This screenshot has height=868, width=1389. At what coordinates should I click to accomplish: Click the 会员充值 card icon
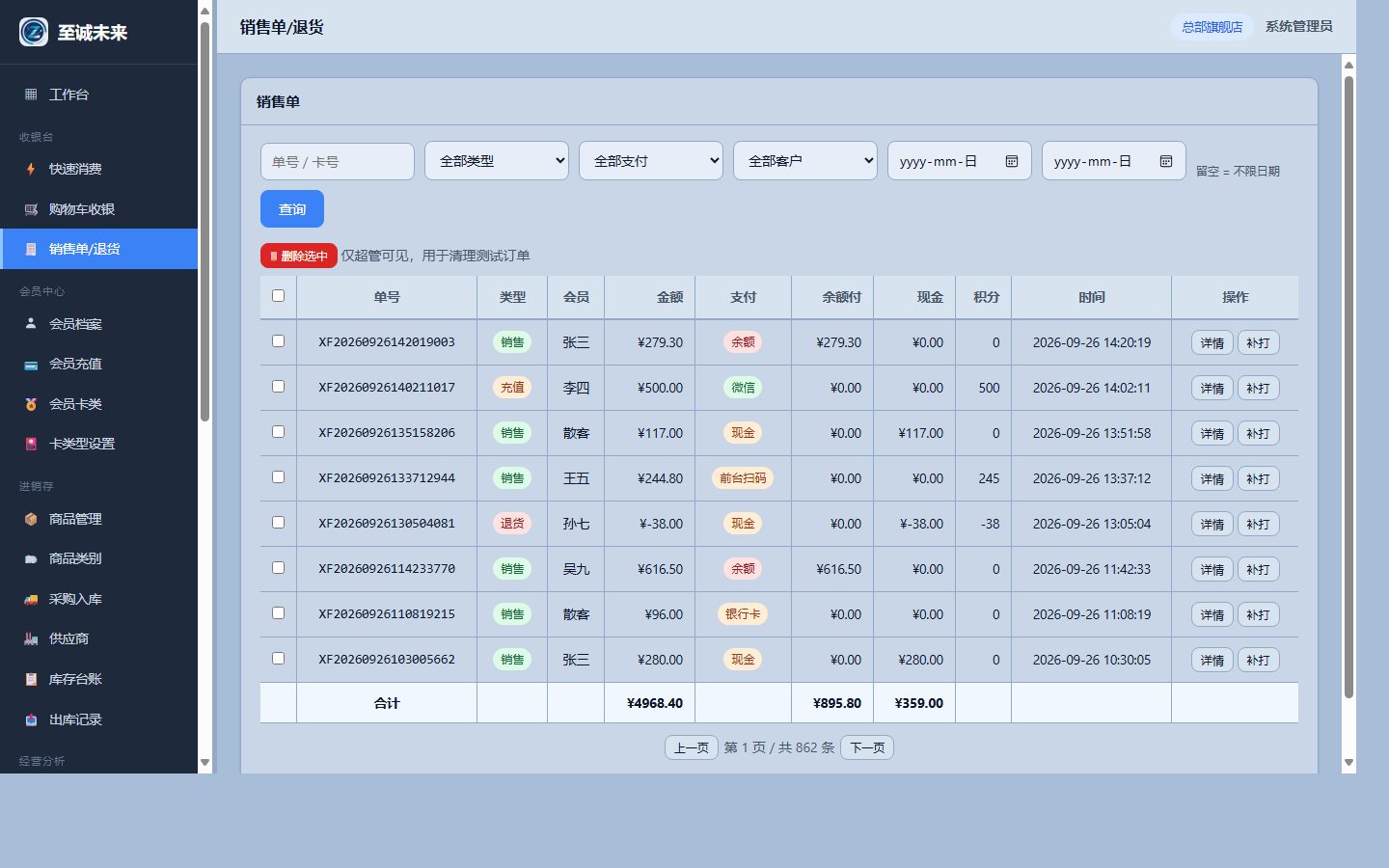(x=31, y=365)
